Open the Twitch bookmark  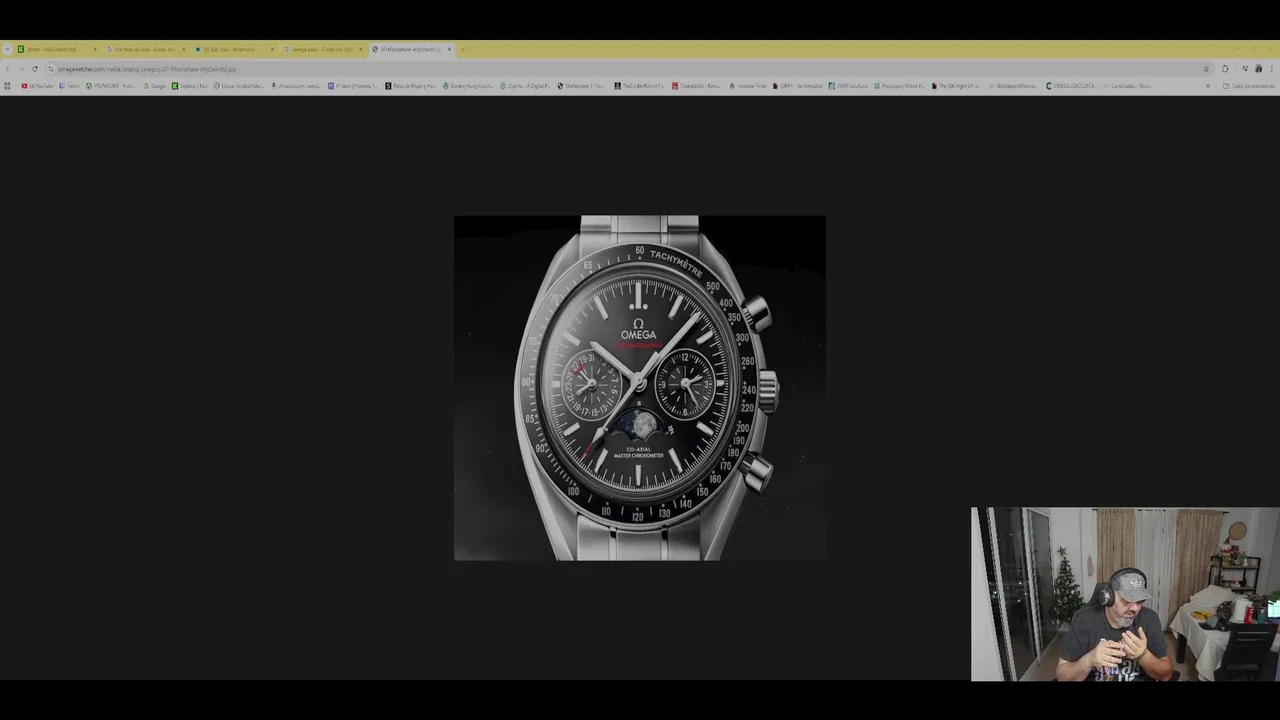coord(70,86)
